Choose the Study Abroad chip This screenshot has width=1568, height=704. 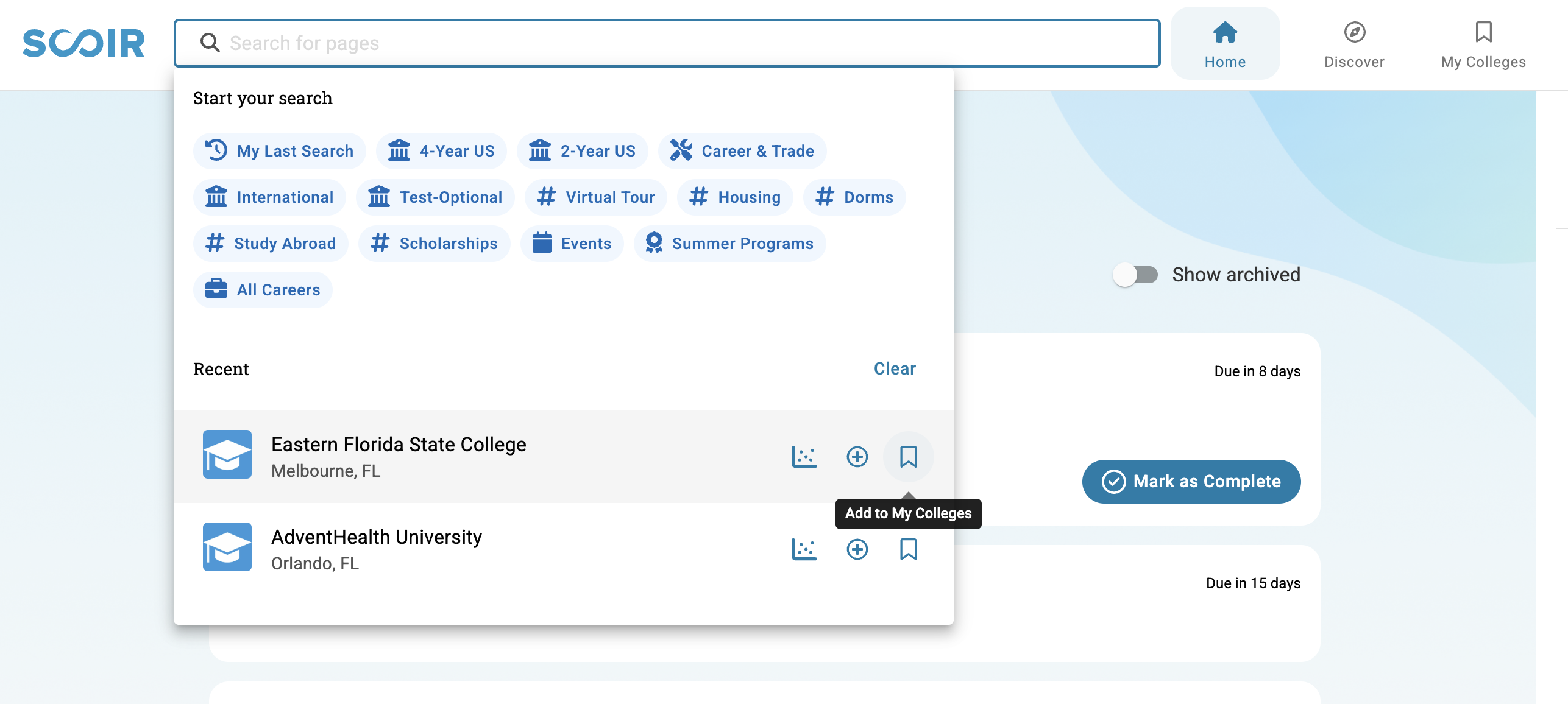coord(271,243)
